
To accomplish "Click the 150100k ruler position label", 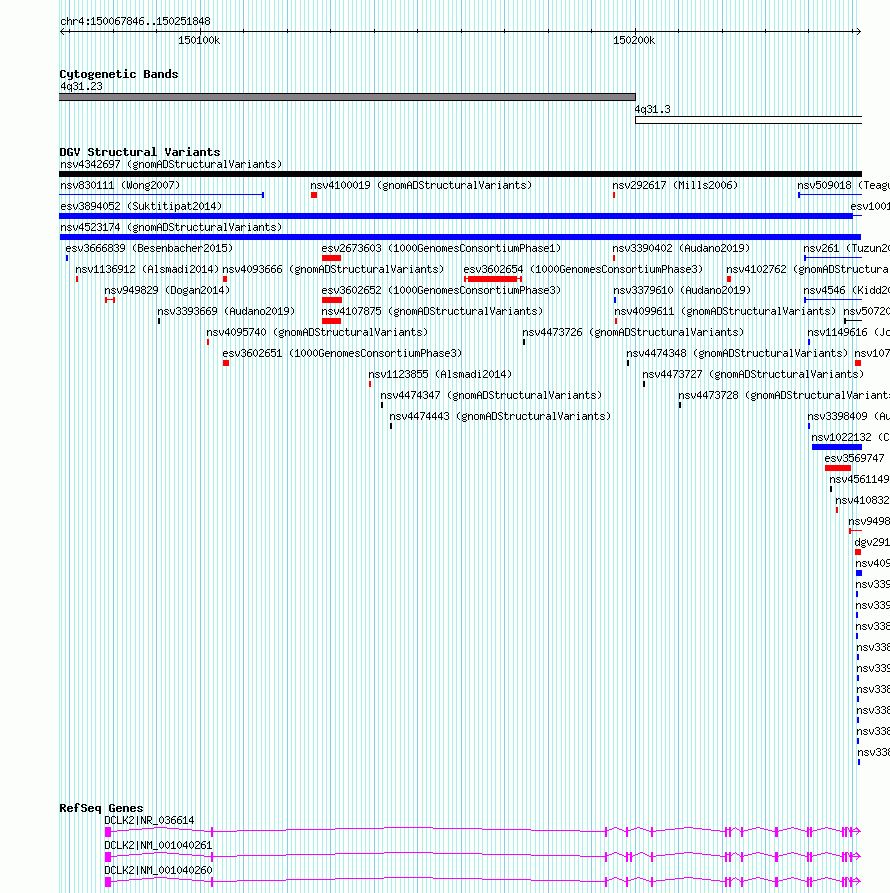I will click(x=199, y=40).
